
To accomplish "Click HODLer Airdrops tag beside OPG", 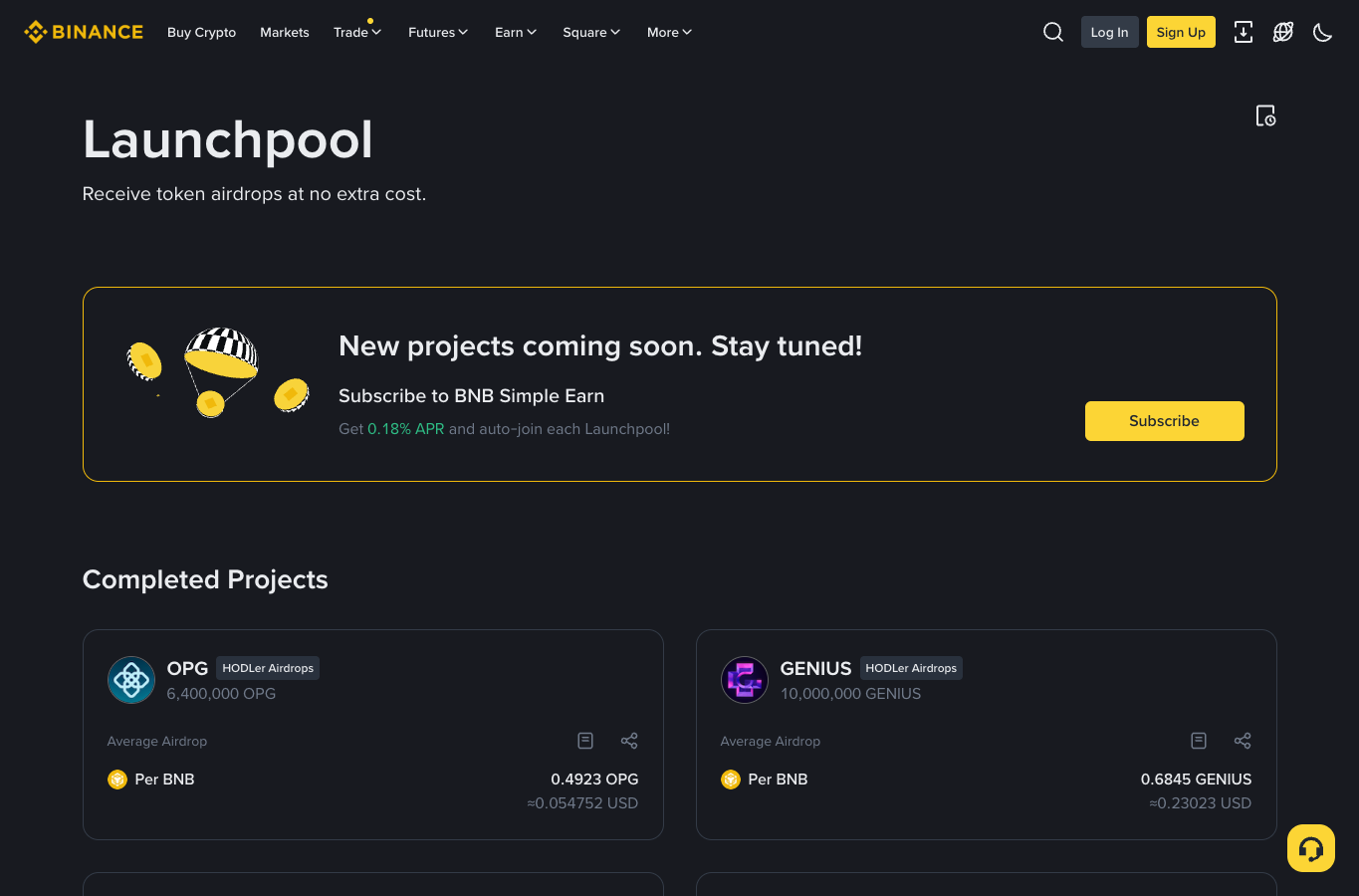I will coord(268,668).
